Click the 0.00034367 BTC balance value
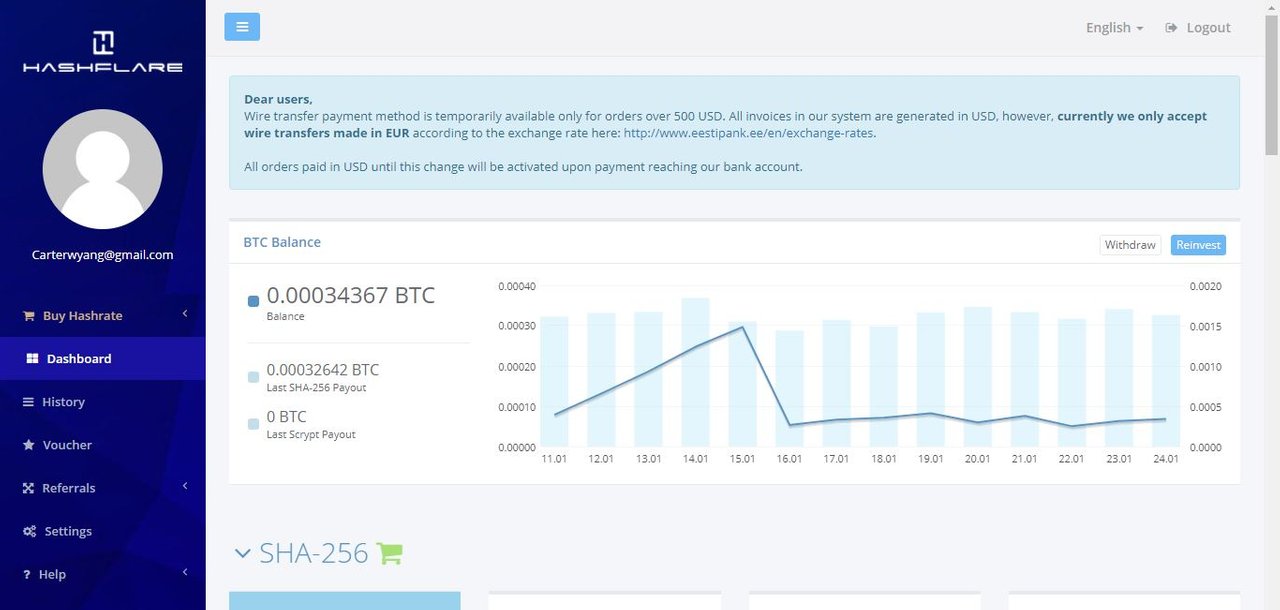 351,295
